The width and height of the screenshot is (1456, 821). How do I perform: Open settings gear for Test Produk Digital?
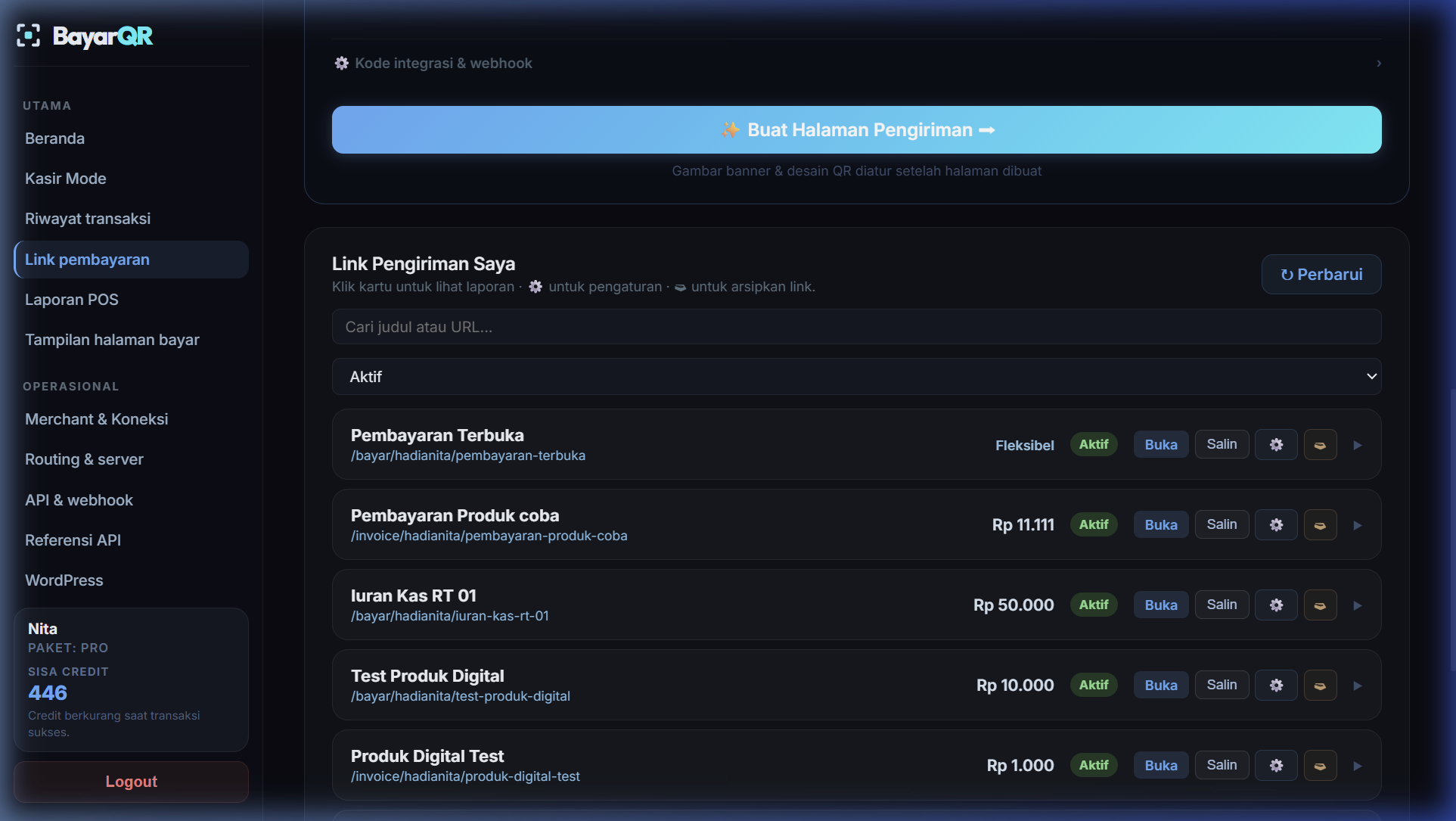1276,686
